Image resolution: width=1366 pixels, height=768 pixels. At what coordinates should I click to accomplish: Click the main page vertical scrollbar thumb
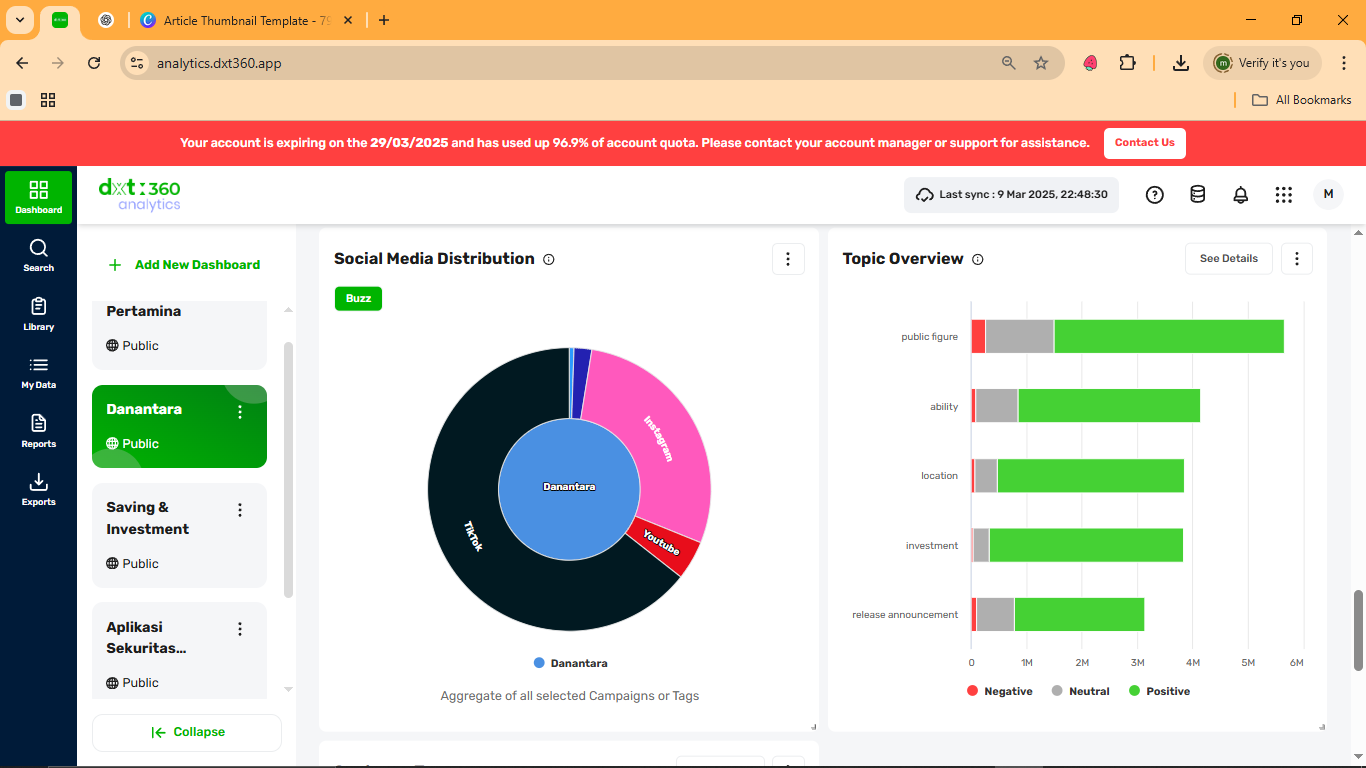pos(1358,630)
